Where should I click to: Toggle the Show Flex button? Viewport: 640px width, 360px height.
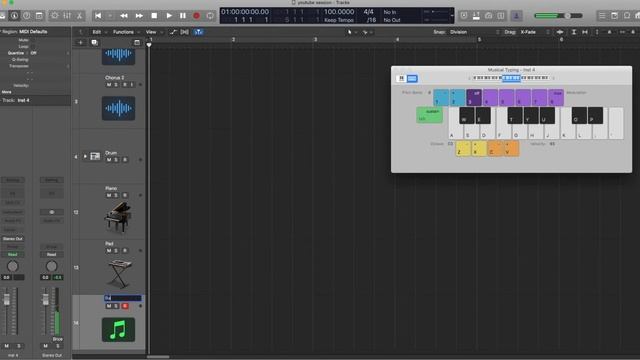(184, 32)
